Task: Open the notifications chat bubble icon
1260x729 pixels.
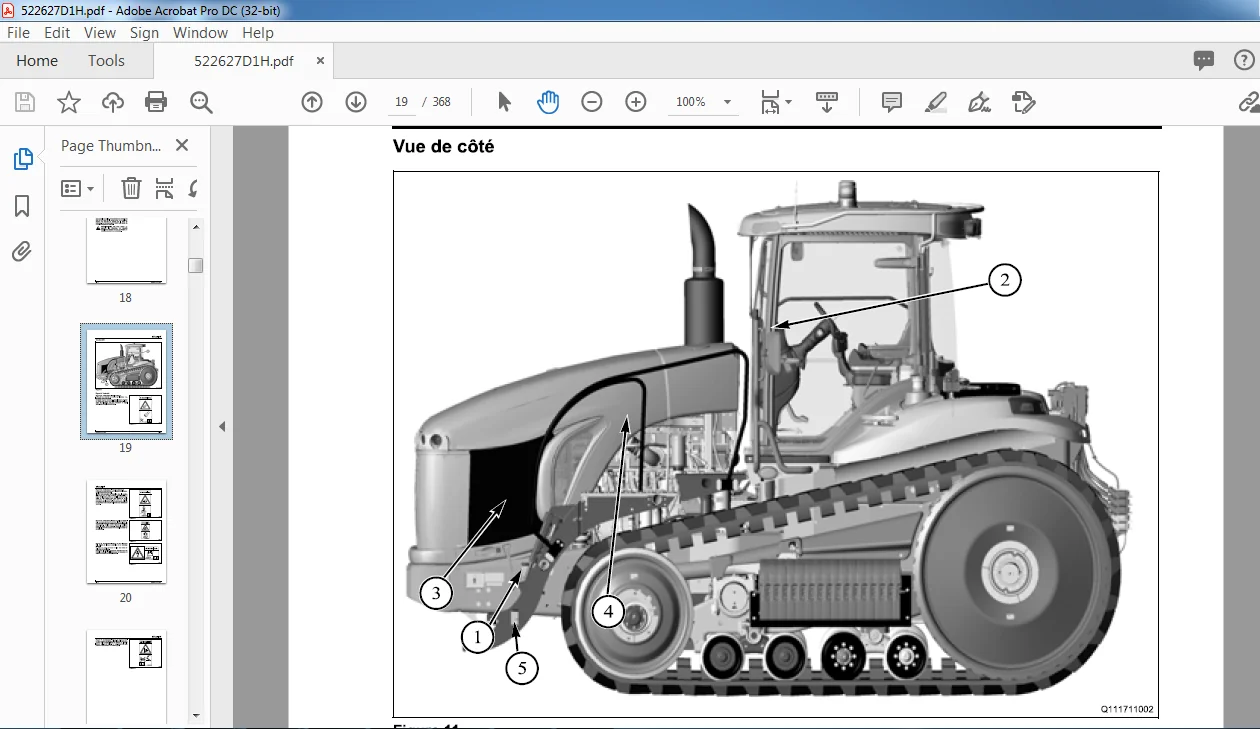Action: tap(1204, 61)
